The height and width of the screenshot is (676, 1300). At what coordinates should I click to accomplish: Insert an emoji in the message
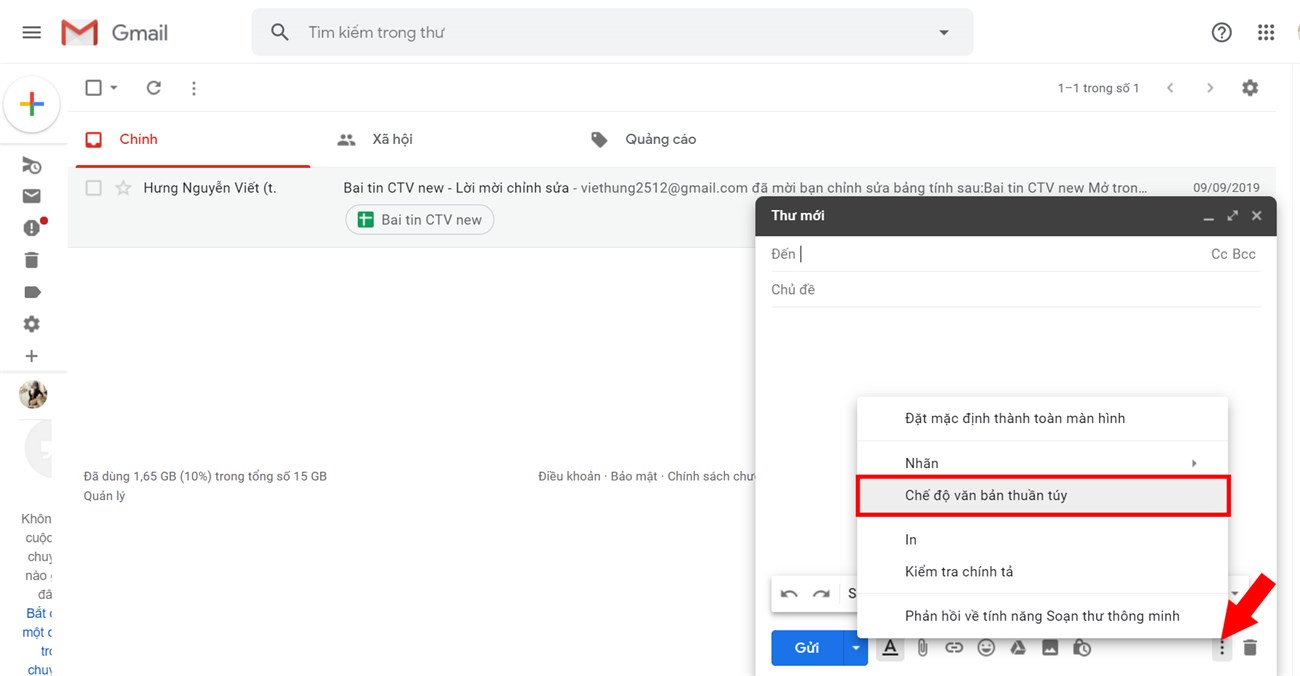coord(986,648)
